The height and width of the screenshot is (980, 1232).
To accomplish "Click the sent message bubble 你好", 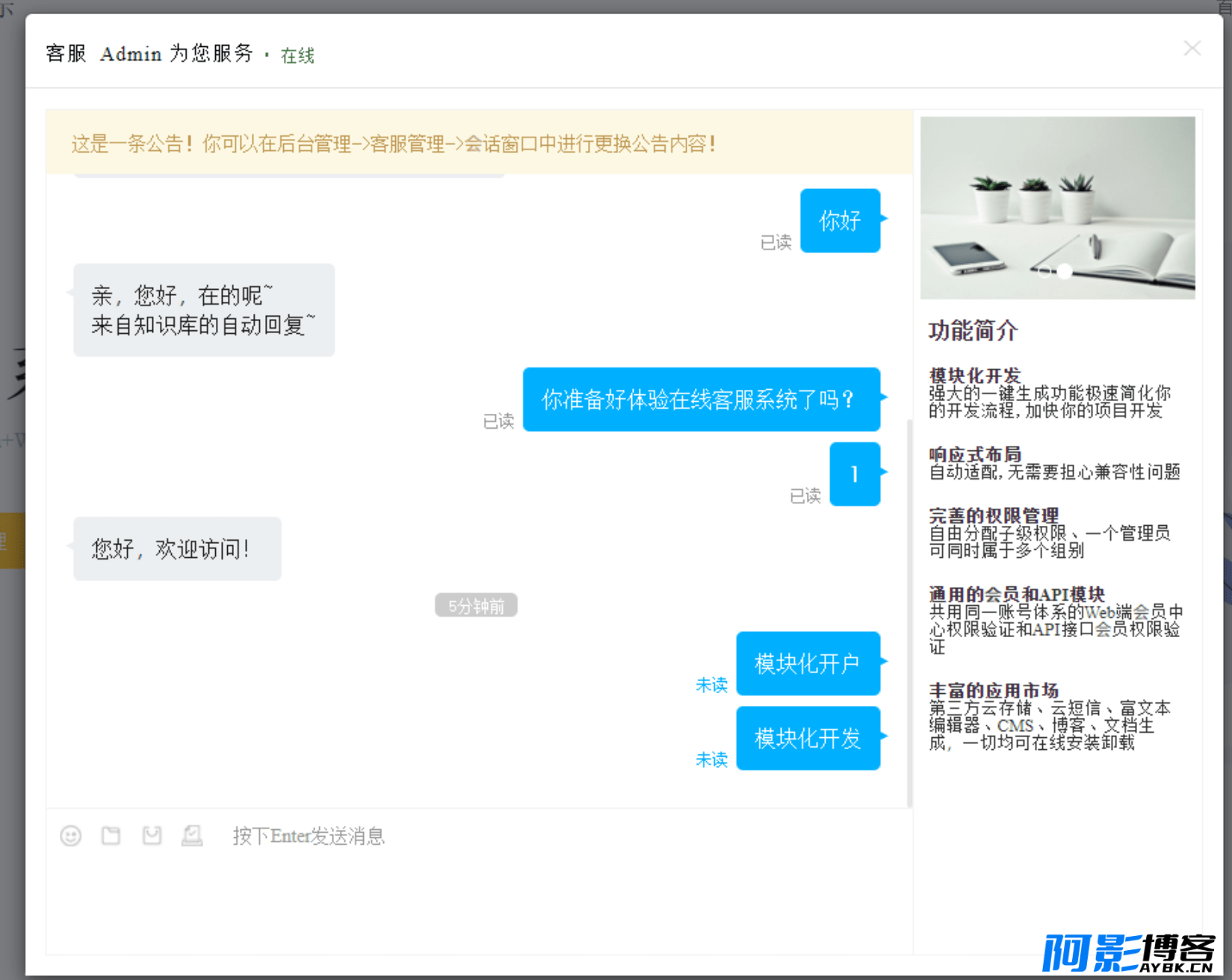I will click(x=840, y=220).
